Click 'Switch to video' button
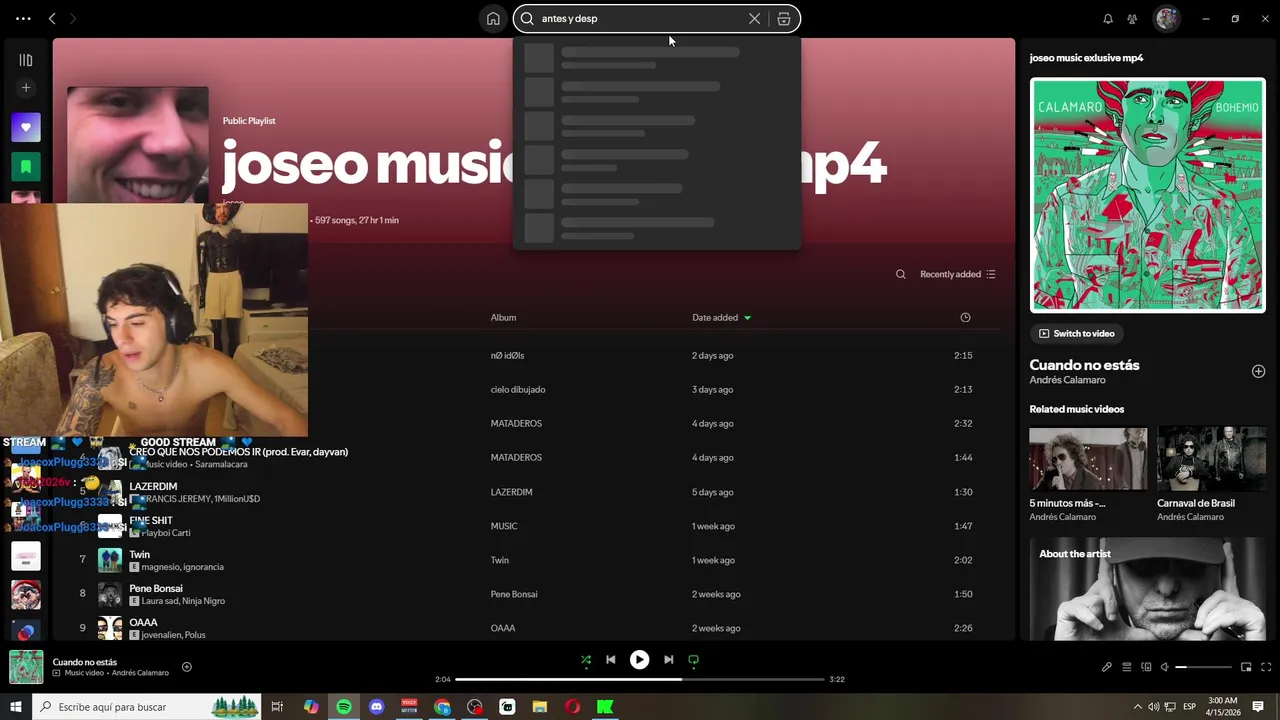Image resolution: width=1280 pixels, height=720 pixels. click(x=1076, y=333)
